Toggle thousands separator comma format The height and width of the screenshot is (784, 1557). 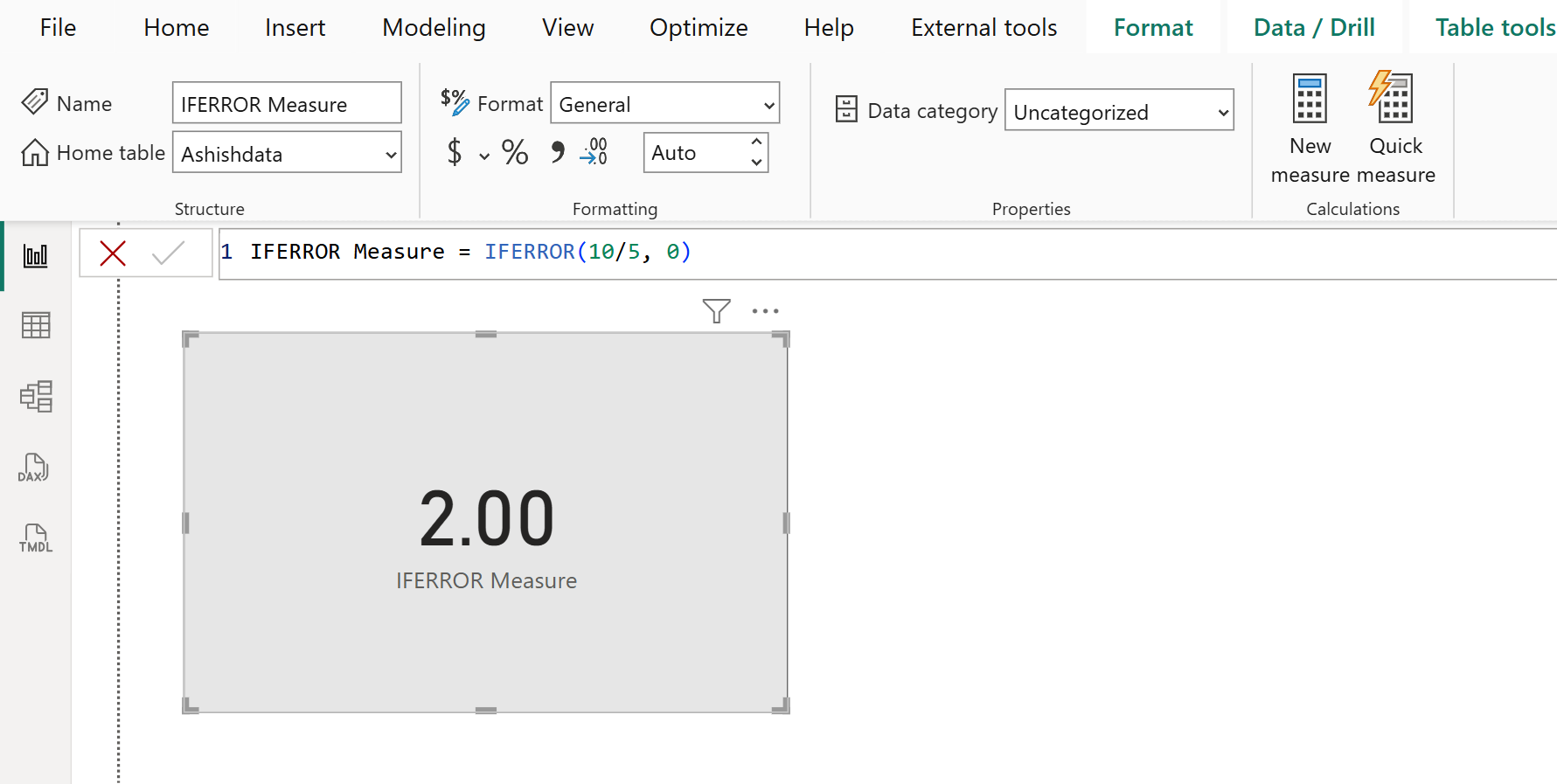pyautogui.click(x=557, y=153)
